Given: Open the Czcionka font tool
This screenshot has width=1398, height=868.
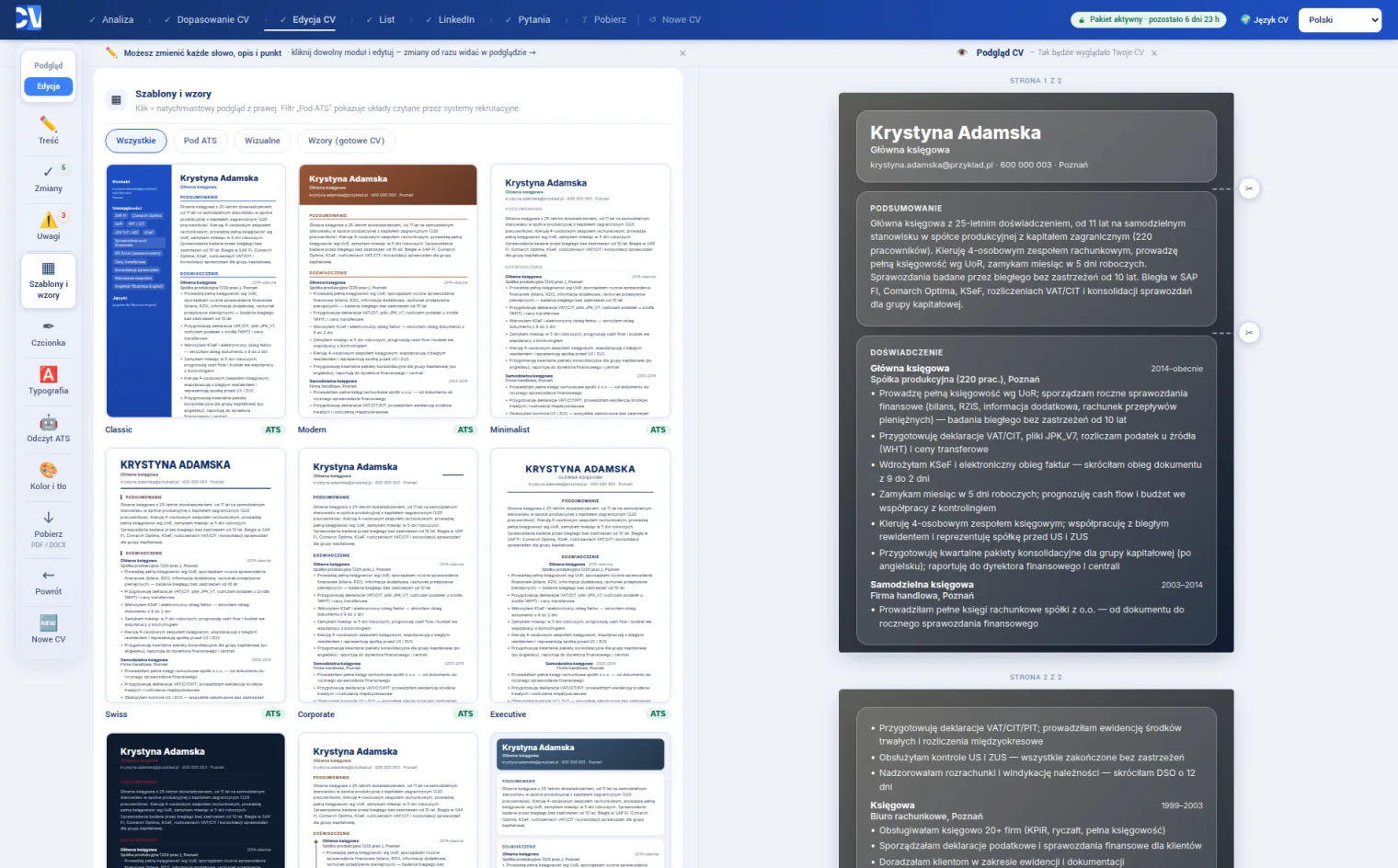Looking at the screenshot, I should coord(49,334).
